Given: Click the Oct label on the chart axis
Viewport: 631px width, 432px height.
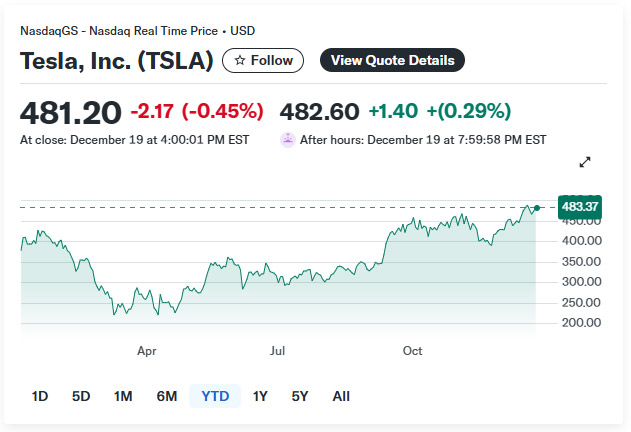Looking at the screenshot, I should pos(412,351).
